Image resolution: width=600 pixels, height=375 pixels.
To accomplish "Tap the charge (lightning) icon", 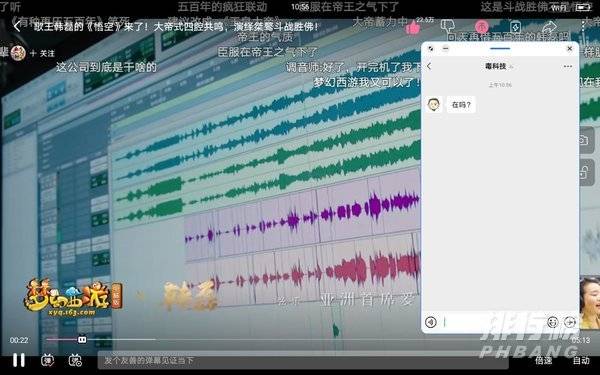I will [x=515, y=27].
